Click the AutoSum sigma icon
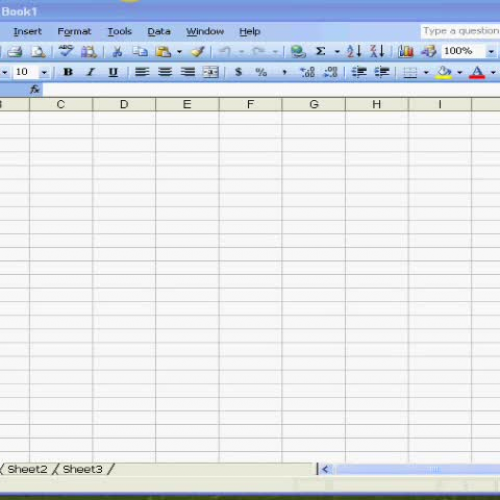Screen dimensions: 500x500 click(320, 51)
